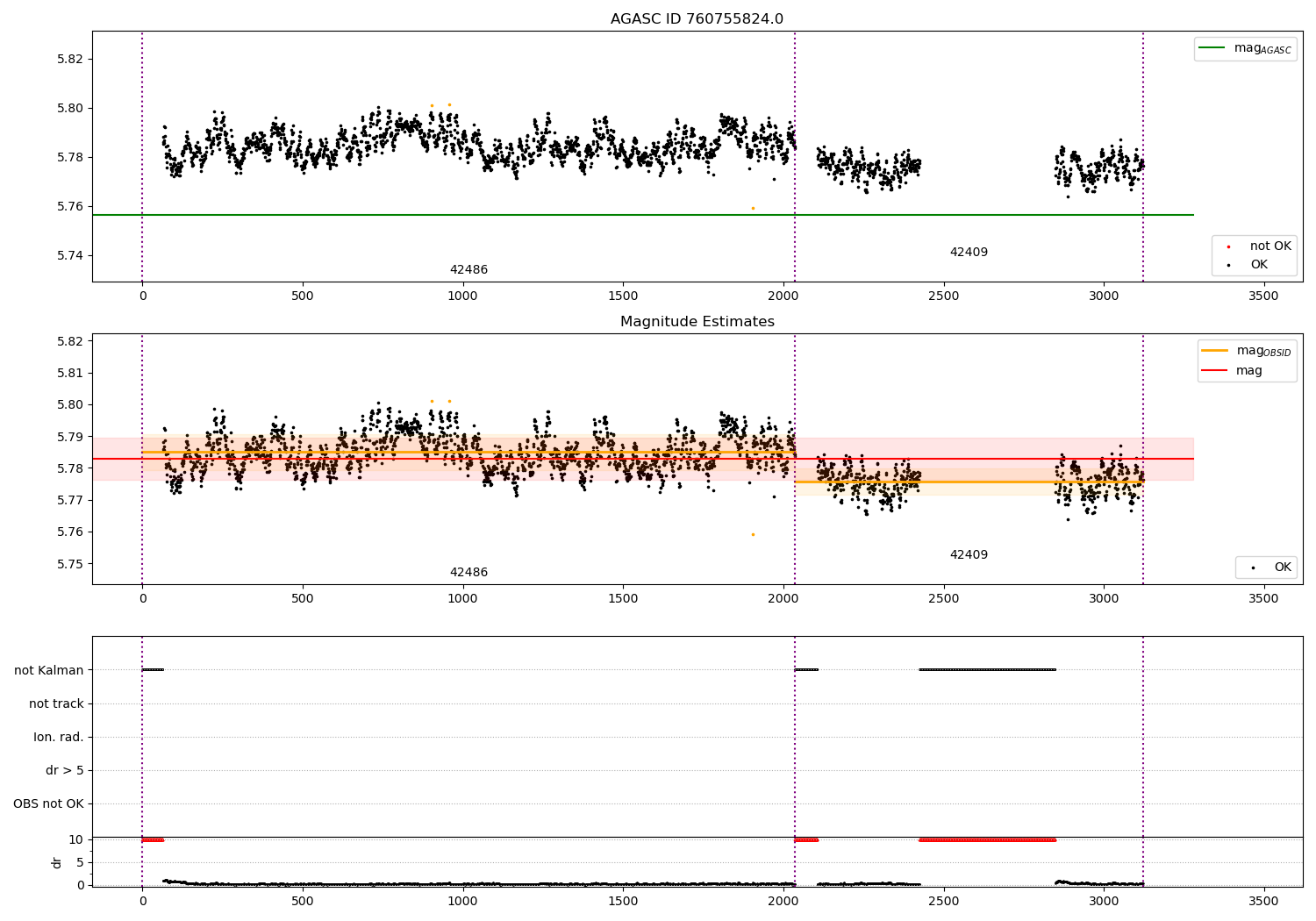Screen dimensions: 1316x921
Task: Click the long red dr=10 segment between 2400 and 2850
Action: (987, 840)
